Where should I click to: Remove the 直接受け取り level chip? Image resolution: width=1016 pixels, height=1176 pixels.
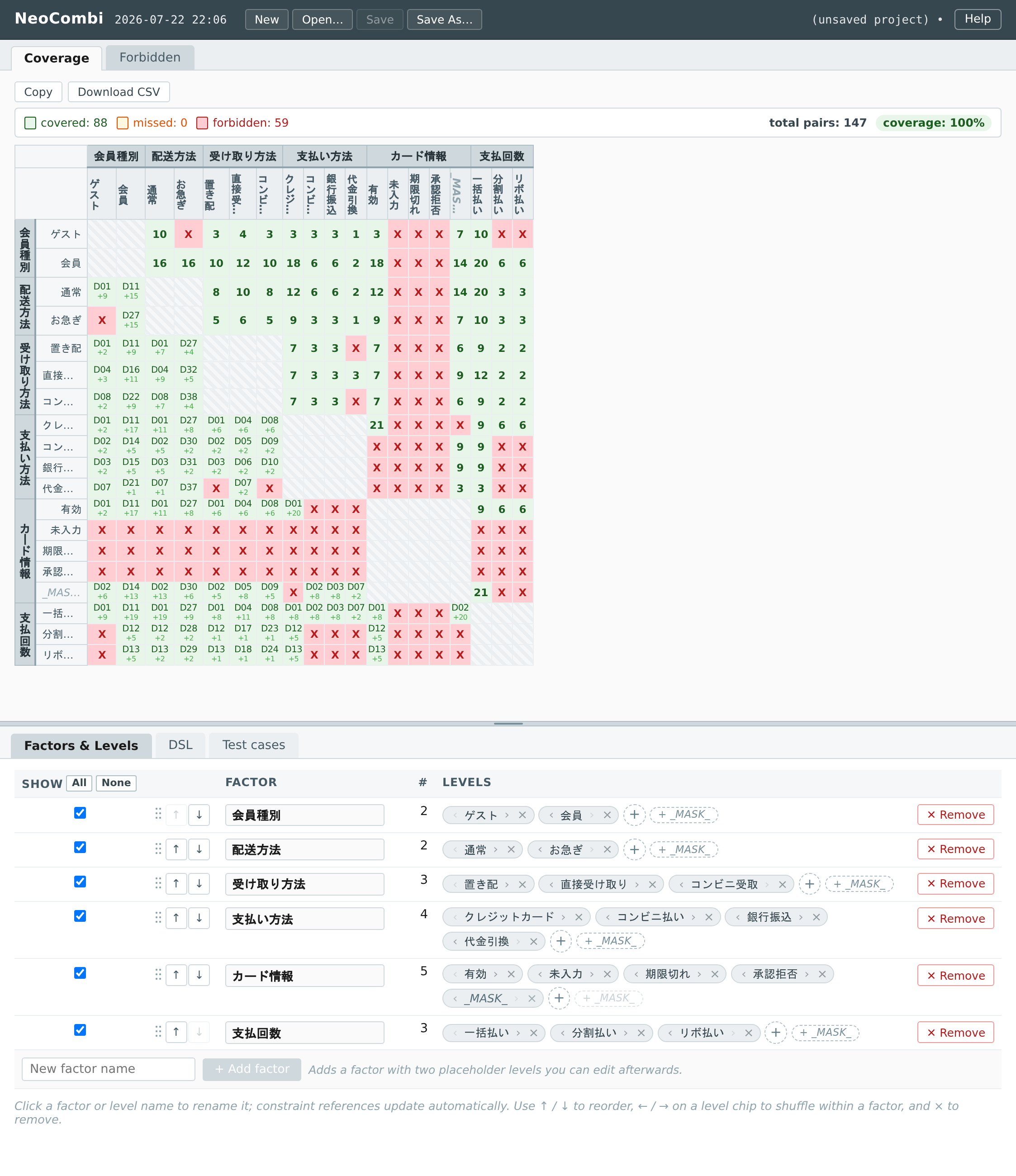click(652, 884)
